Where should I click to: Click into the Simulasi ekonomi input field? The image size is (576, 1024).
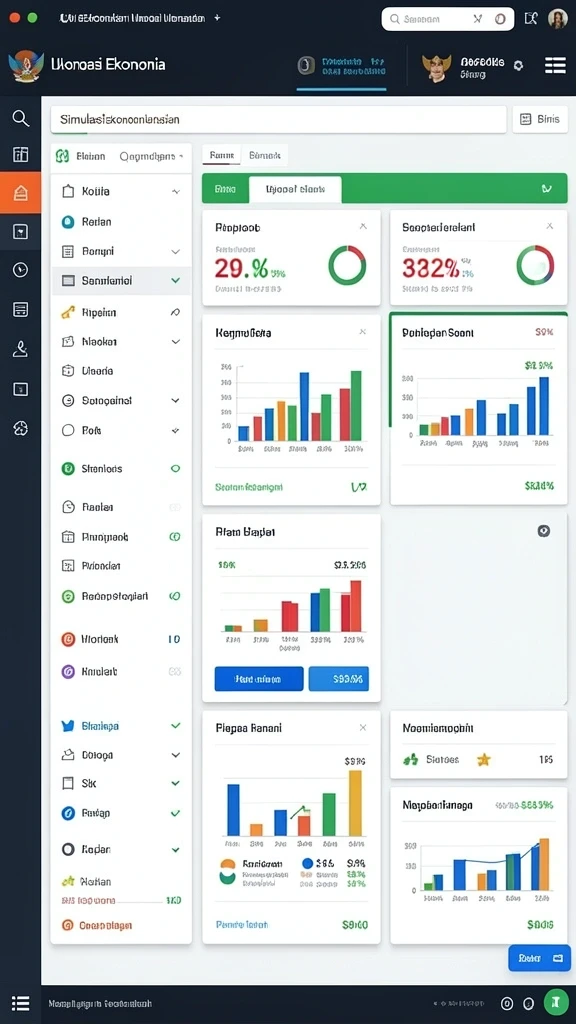[x=279, y=120]
